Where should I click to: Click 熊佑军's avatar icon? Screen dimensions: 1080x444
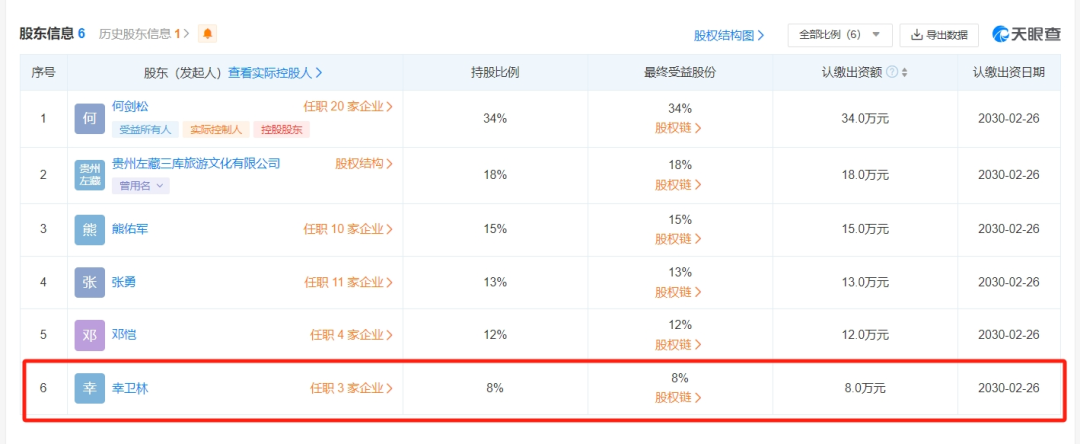89,229
